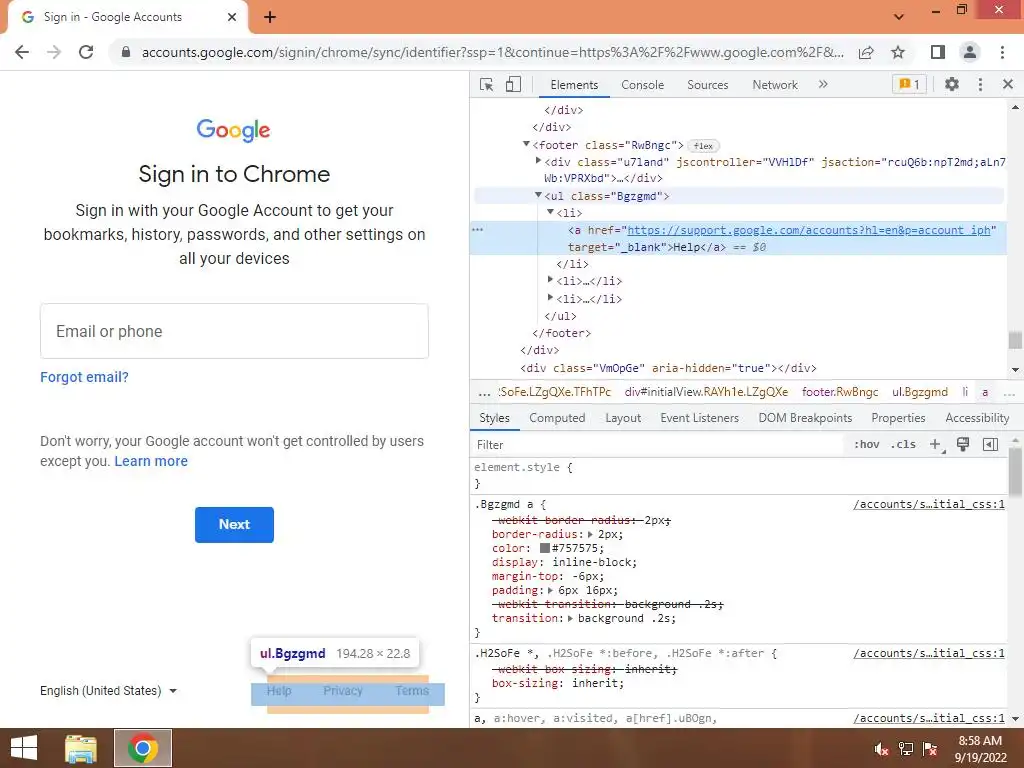Screen dimensions: 1024x768
Task: Close the DevTools panel
Action: [1008, 84]
